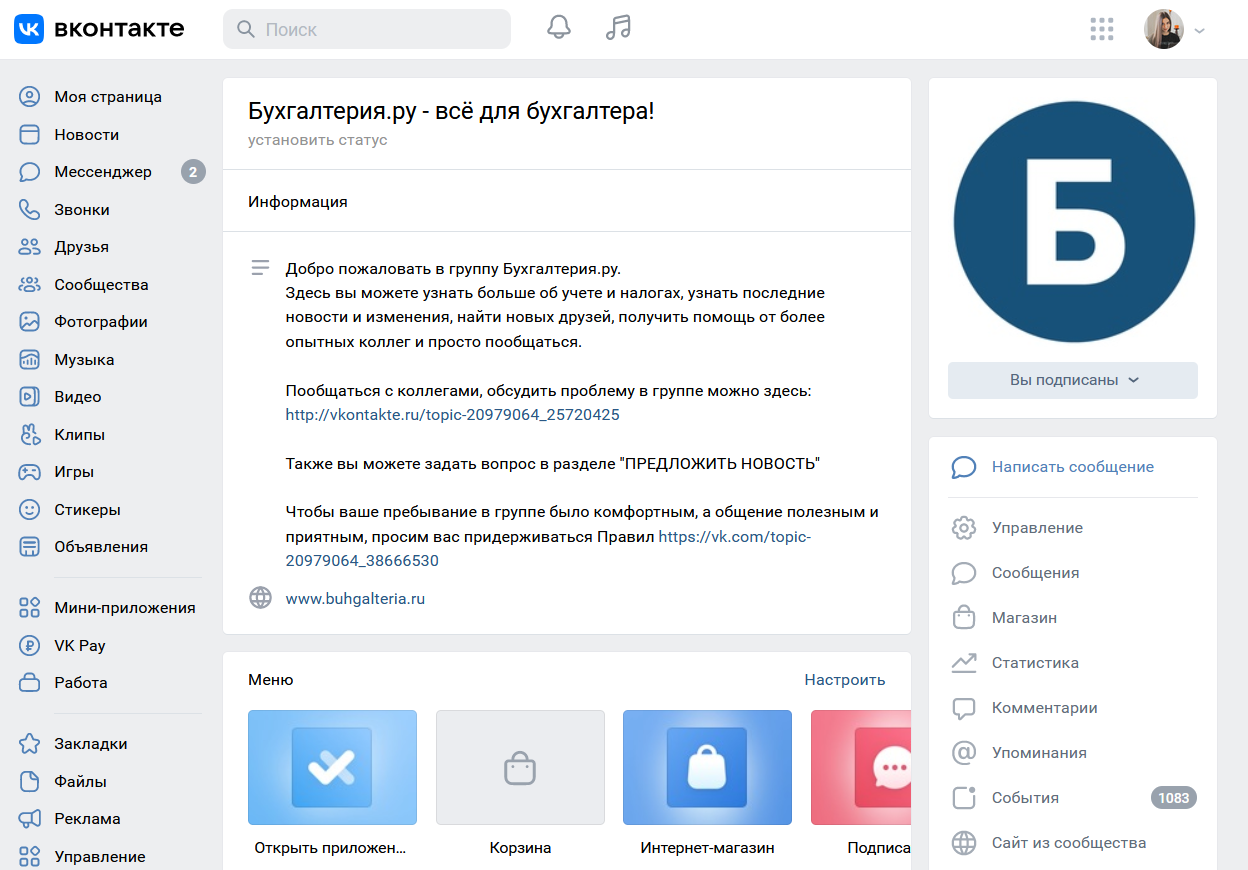Click the Закладки star icon
This screenshot has height=870, width=1248.
(x=30, y=744)
